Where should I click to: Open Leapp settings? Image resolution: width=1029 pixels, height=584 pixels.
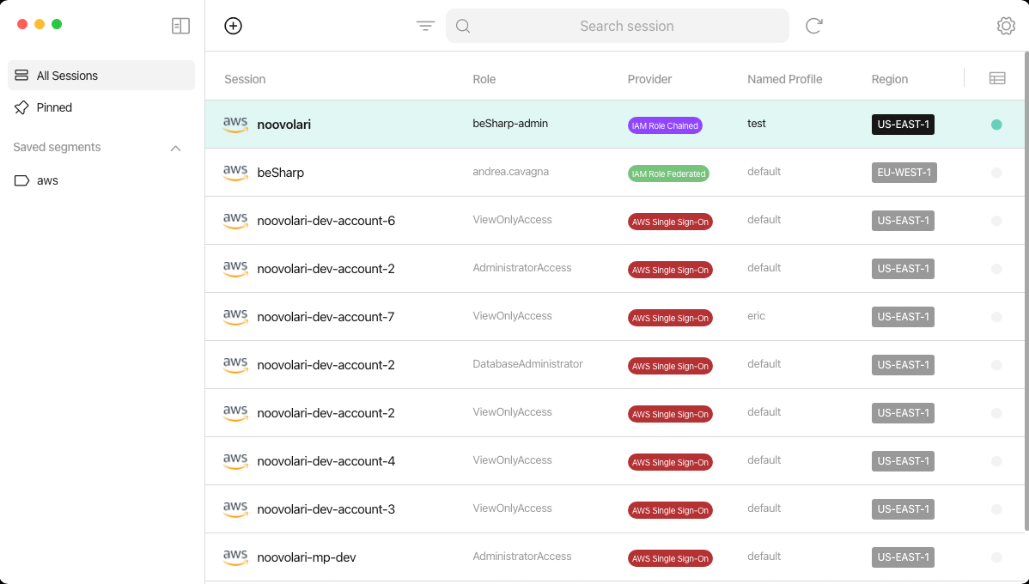pyautogui.click(x=1005, y=25)
